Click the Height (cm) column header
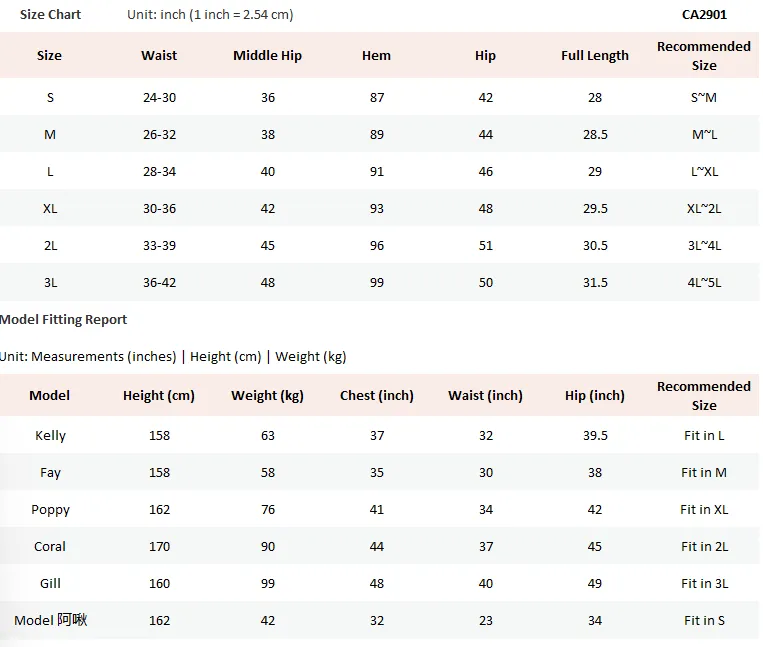 click(159, 396)
